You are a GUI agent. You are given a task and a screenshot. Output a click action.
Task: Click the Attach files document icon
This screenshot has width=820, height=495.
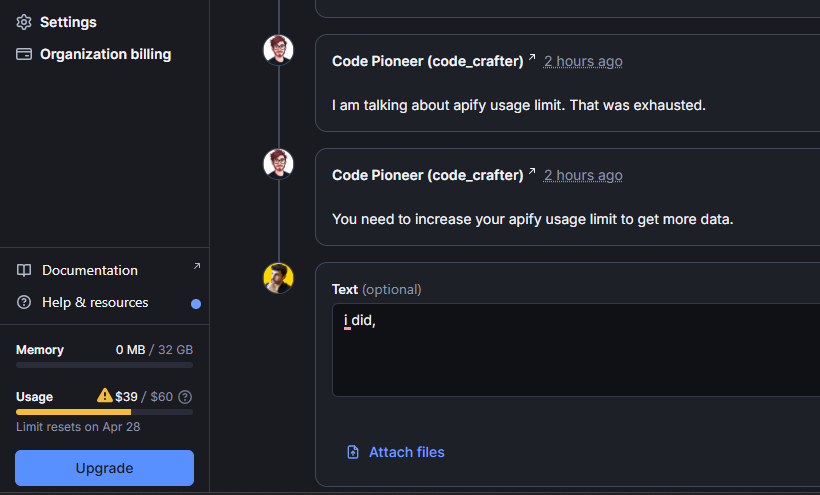[x=353, y=452]
